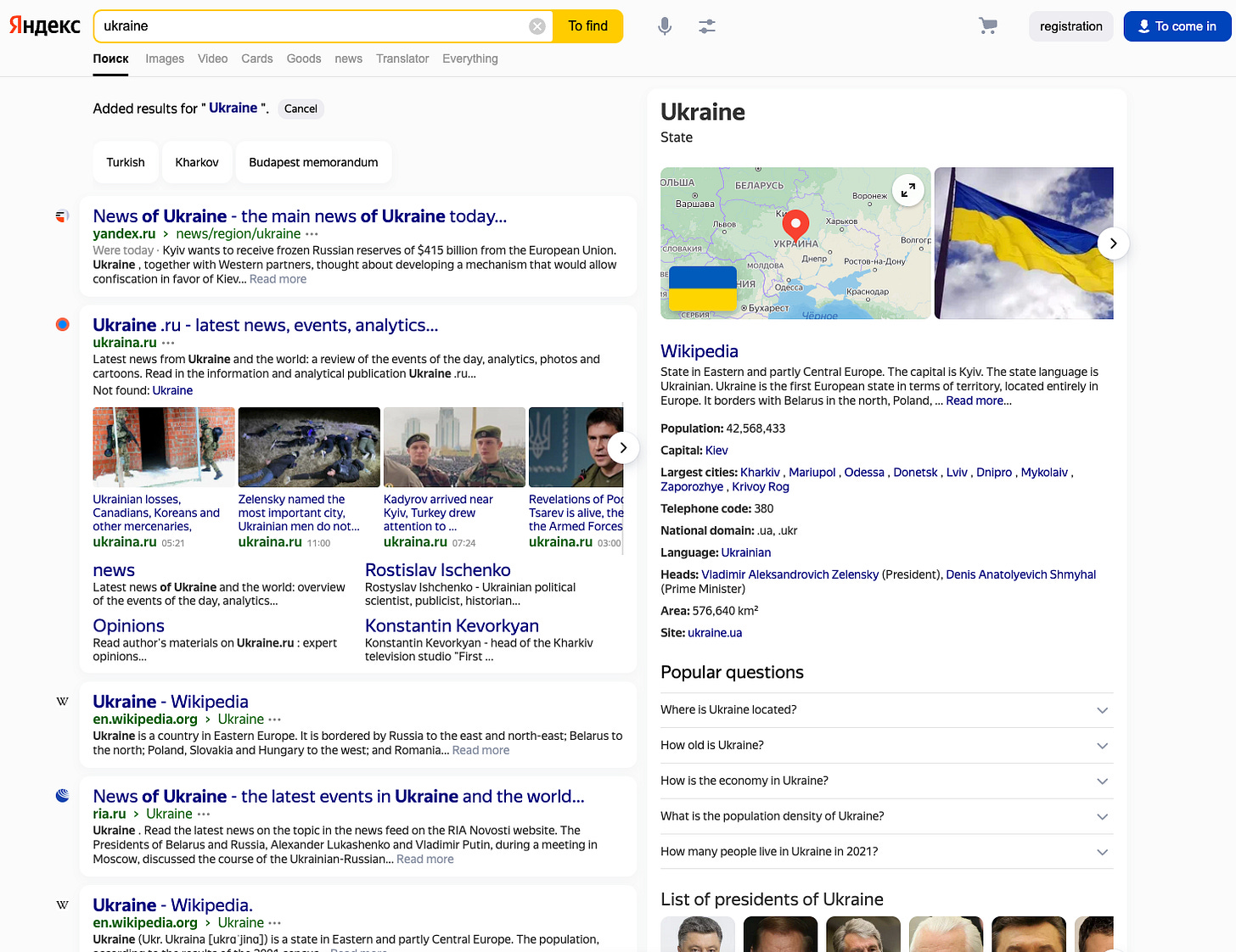Start voice search with the microphone icon
Viewport: 1236px width, 952px height.
pyautogui.click(x=665, y=26)
